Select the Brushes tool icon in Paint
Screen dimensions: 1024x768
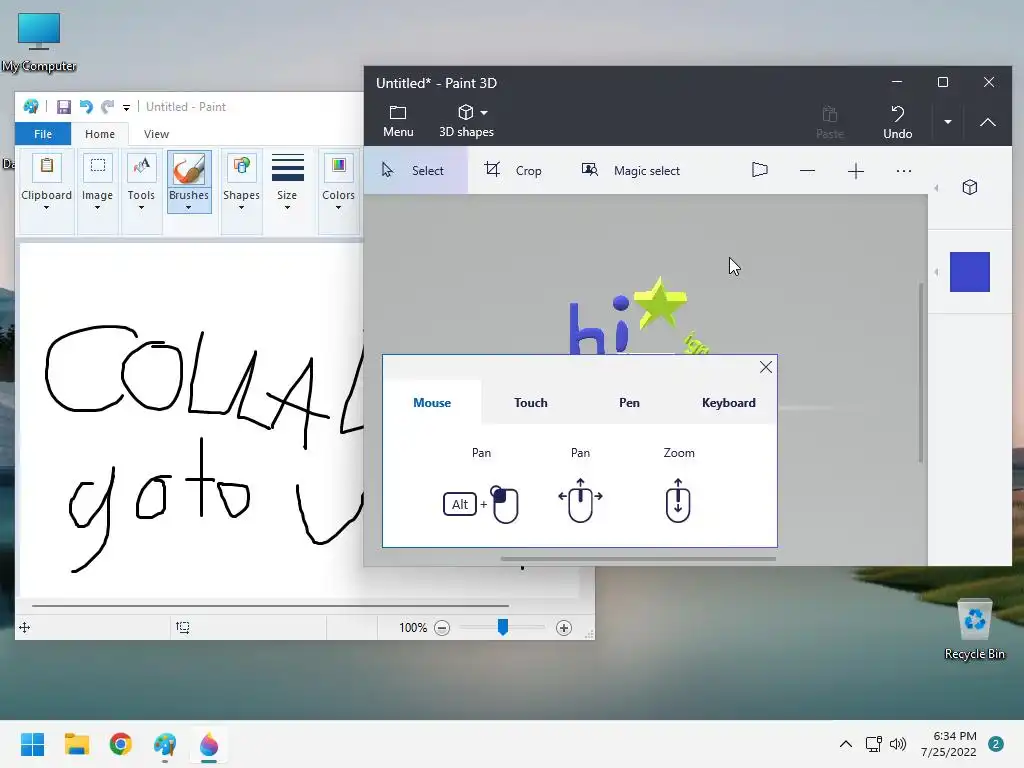click(x=189, y=169)
